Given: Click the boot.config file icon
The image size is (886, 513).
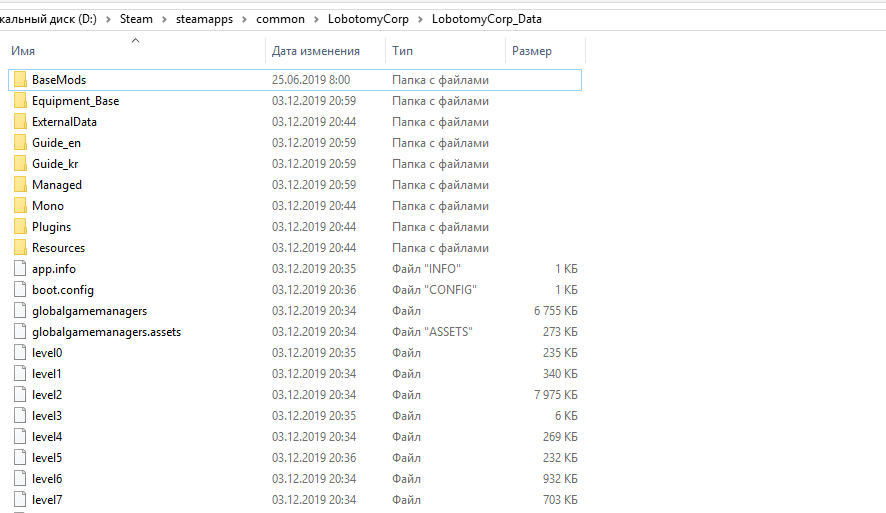Looking at the screenshot, I should coord(20,289).
